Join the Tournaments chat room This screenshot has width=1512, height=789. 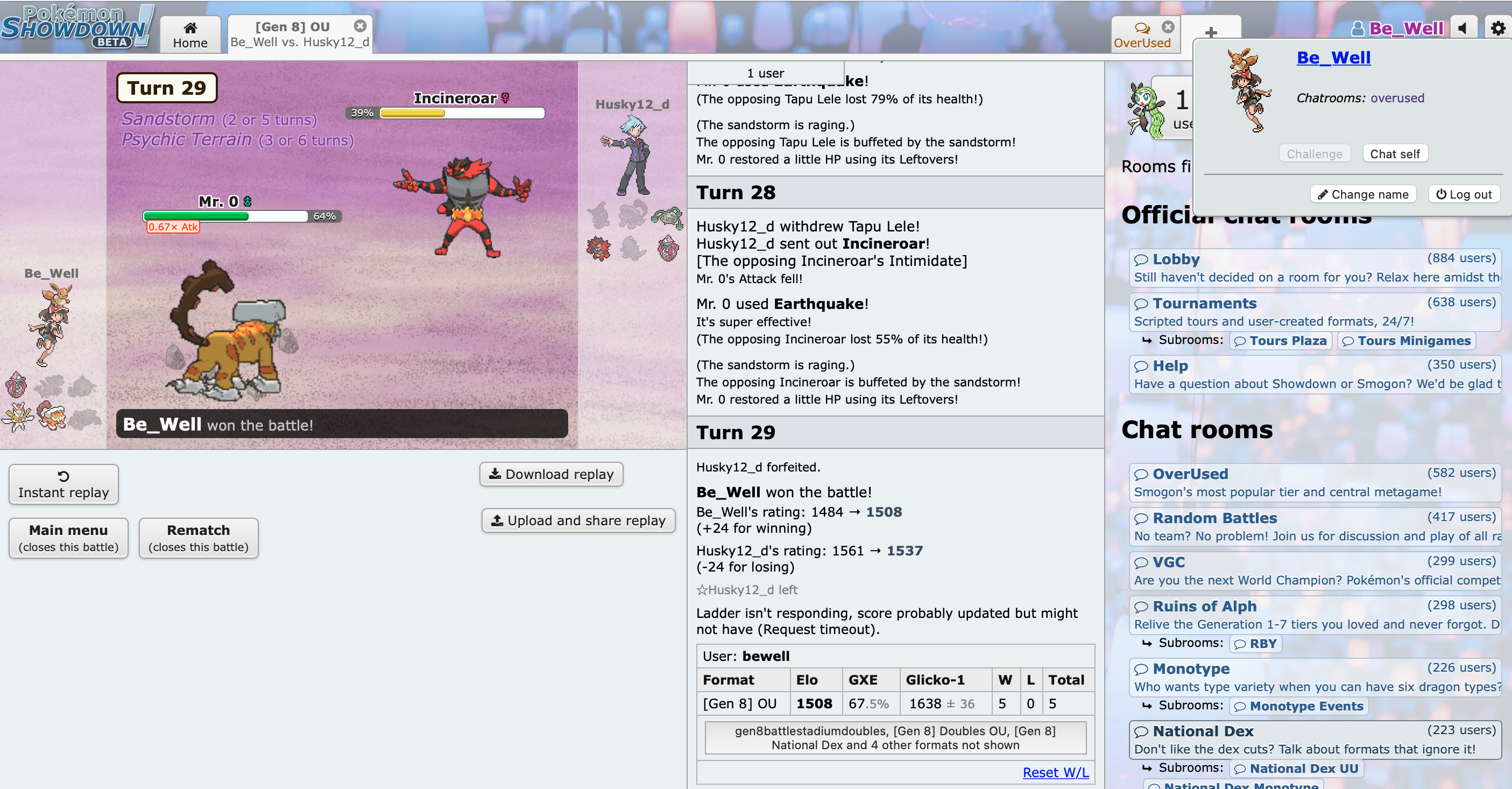[1315, 312]
